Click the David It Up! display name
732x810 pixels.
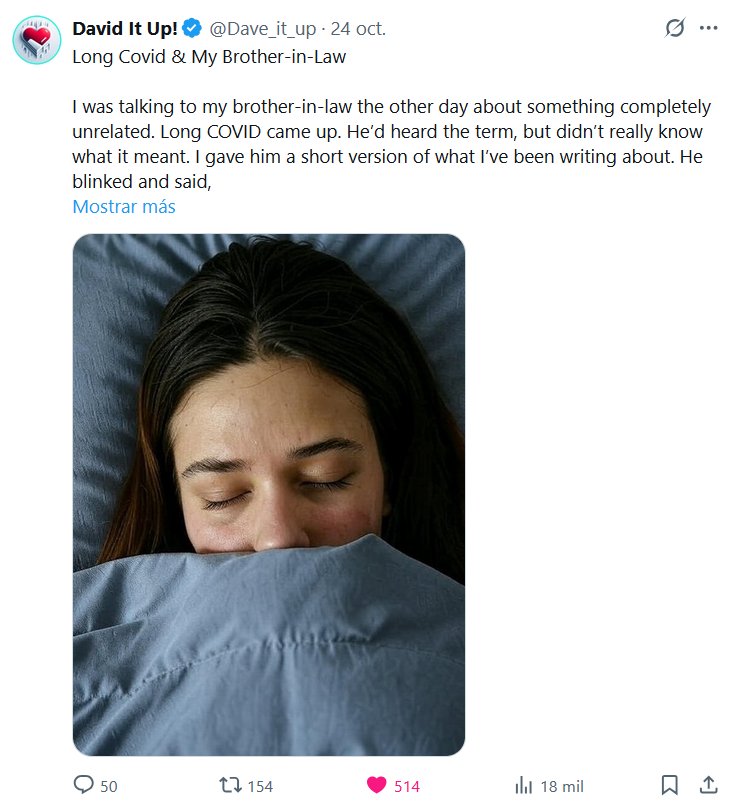(125, 28)
